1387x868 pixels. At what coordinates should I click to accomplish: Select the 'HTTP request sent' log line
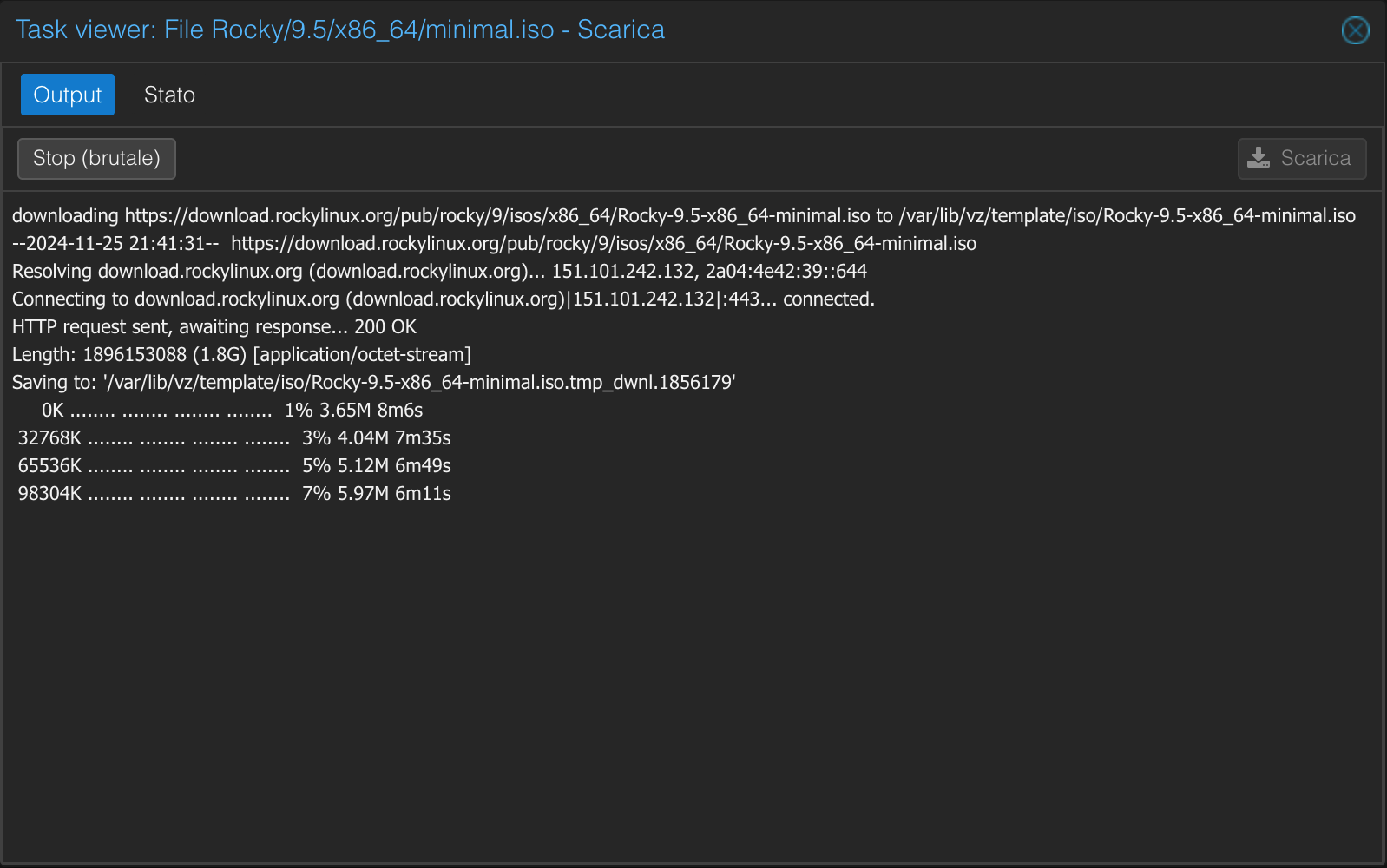[x=214, y=326]
